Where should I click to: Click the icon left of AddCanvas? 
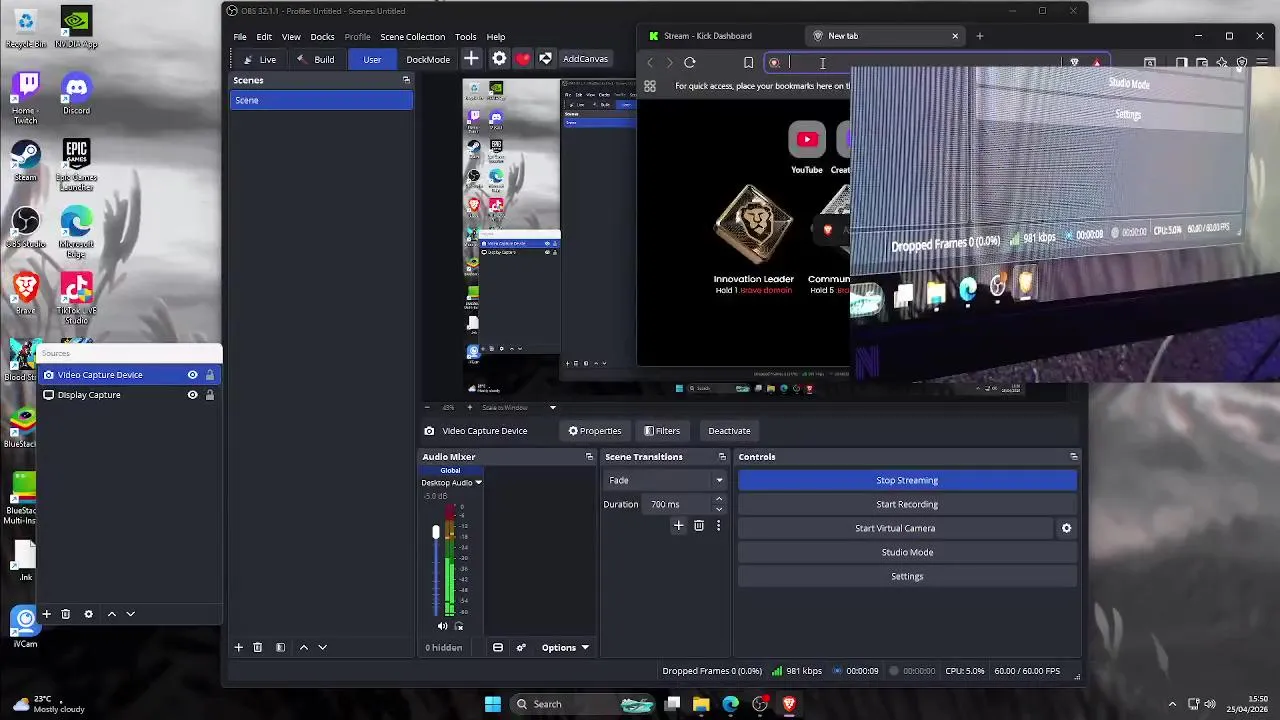click(545, 59)
